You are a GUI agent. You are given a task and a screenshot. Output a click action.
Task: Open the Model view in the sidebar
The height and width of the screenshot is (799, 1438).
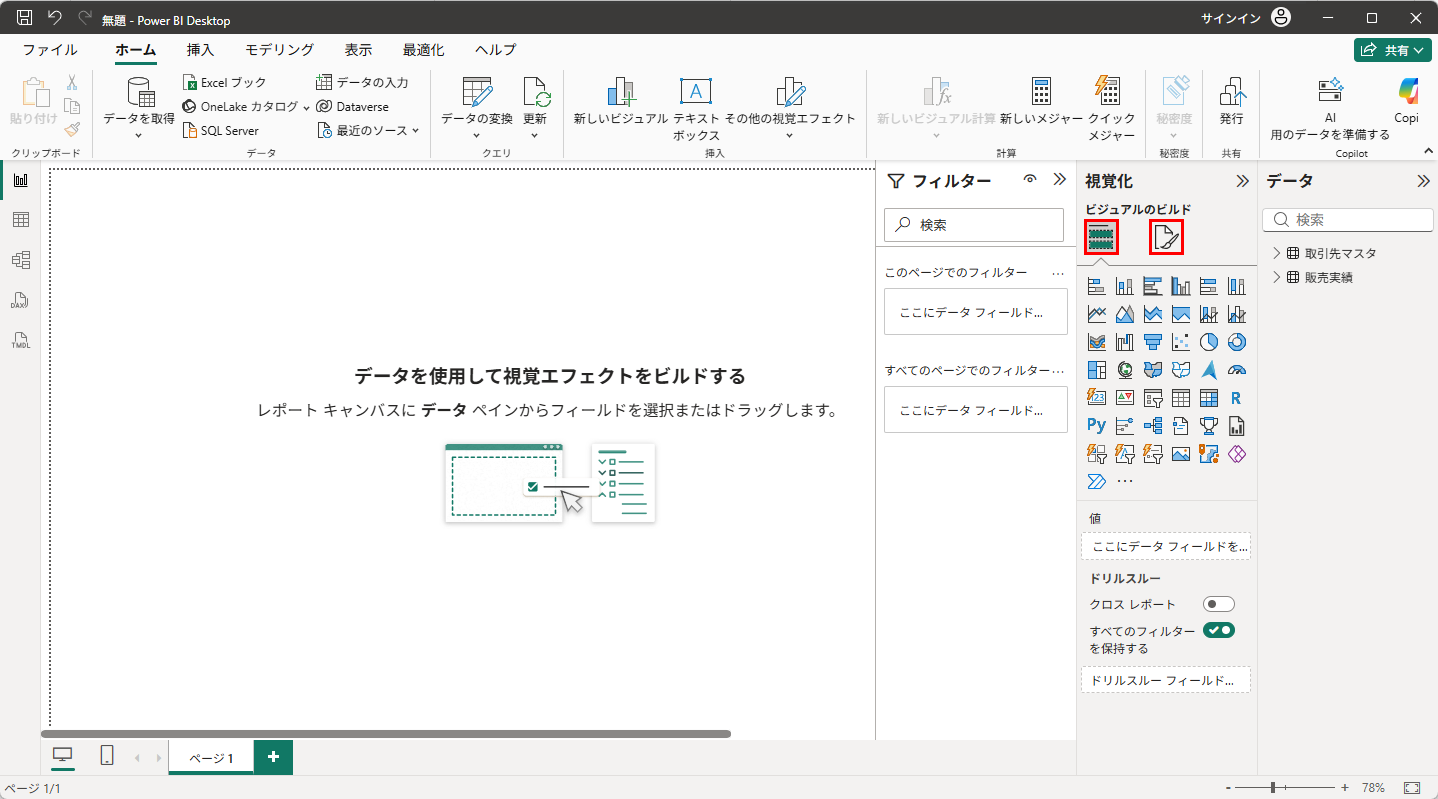pos(20,260)
